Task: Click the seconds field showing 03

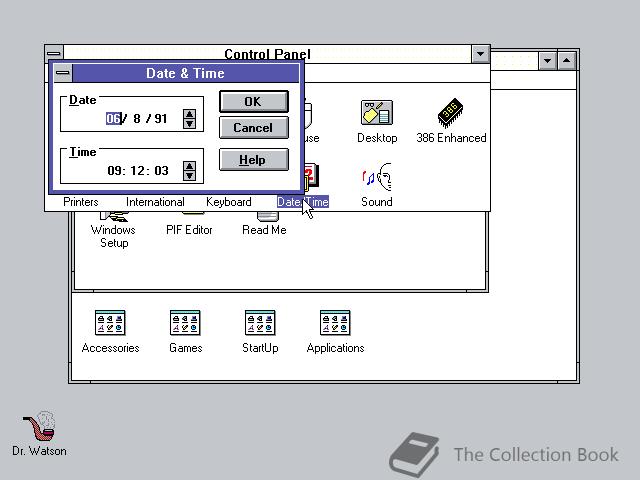Action: pyautogui.click(x=161, y=171)
